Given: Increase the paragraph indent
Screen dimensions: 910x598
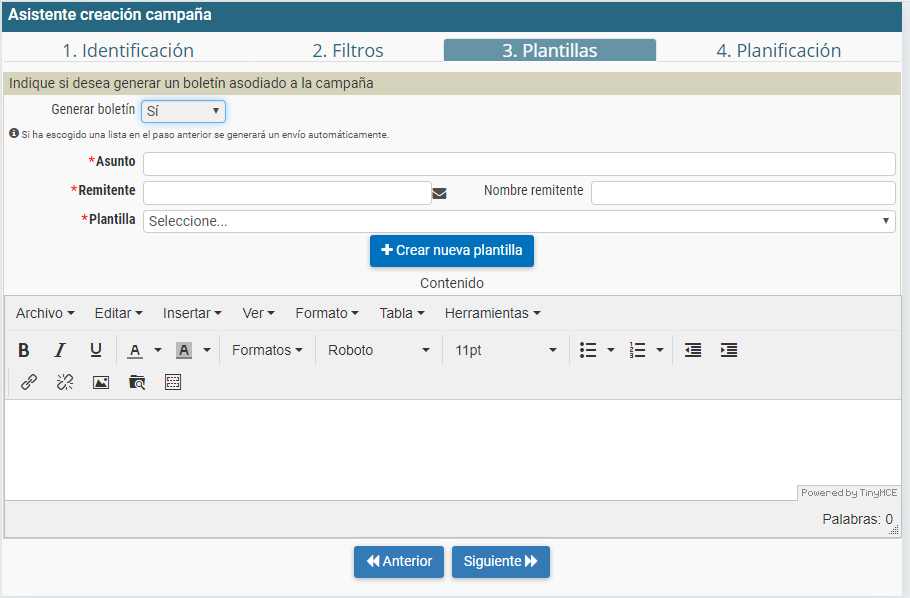Looking at the screenshot, I should (729, 350).
